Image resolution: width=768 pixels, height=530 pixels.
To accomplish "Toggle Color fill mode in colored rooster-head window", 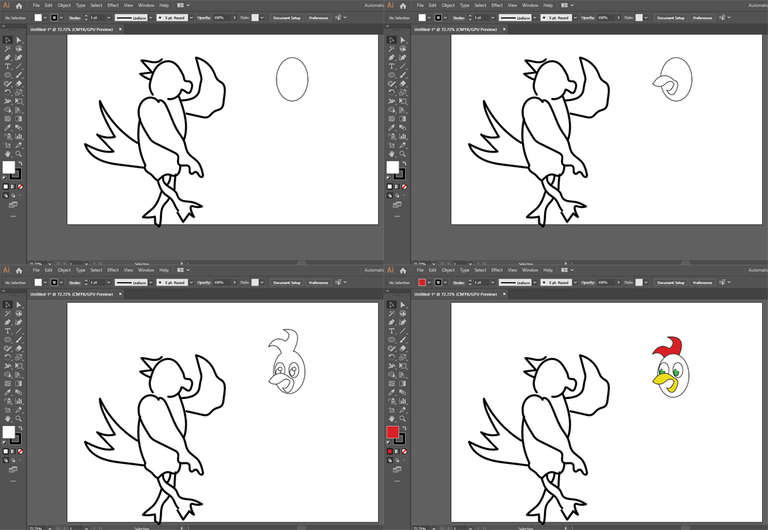I will tap(390, 452).
